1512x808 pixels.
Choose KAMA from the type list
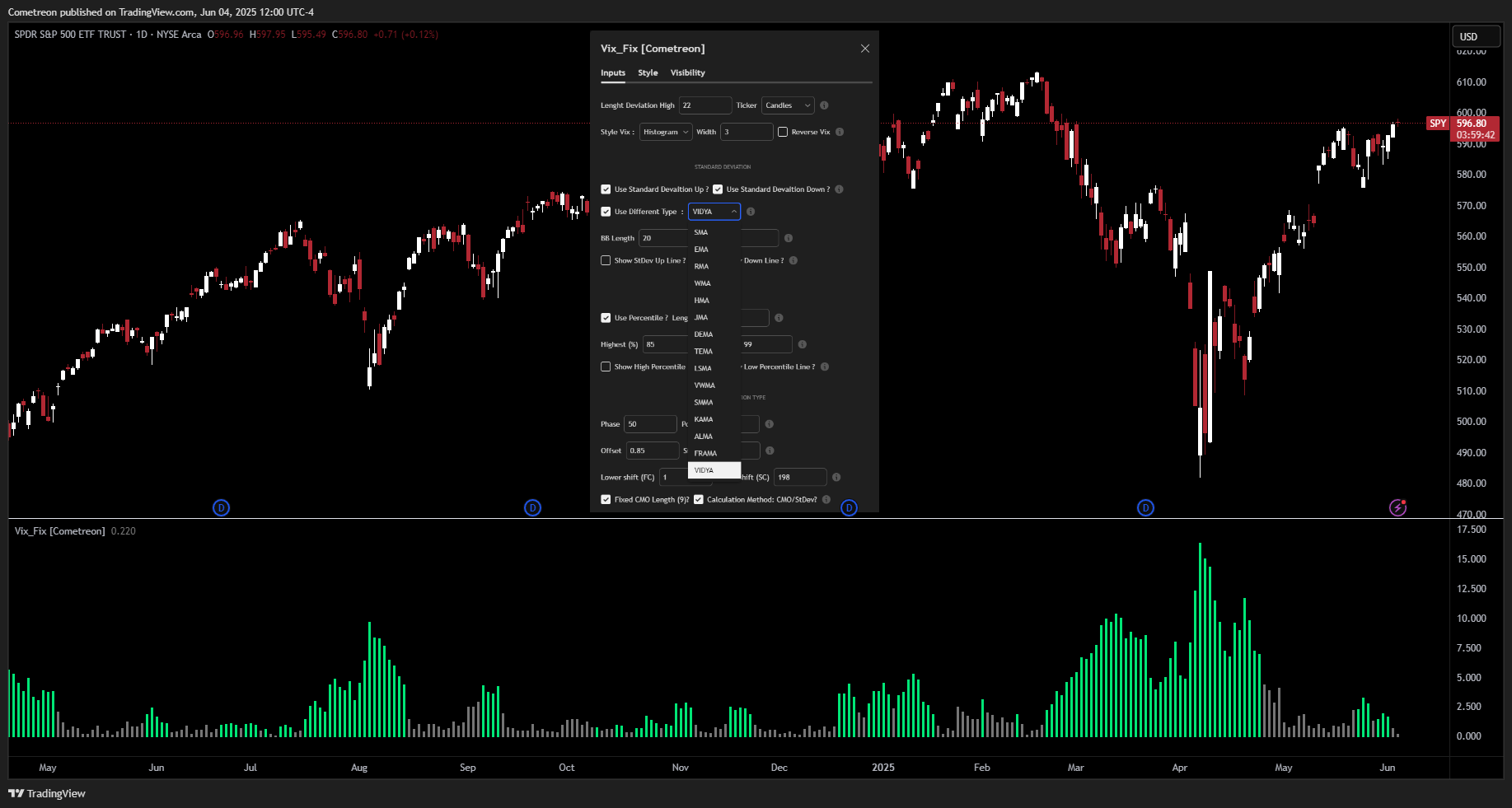[x=714, y=419]
